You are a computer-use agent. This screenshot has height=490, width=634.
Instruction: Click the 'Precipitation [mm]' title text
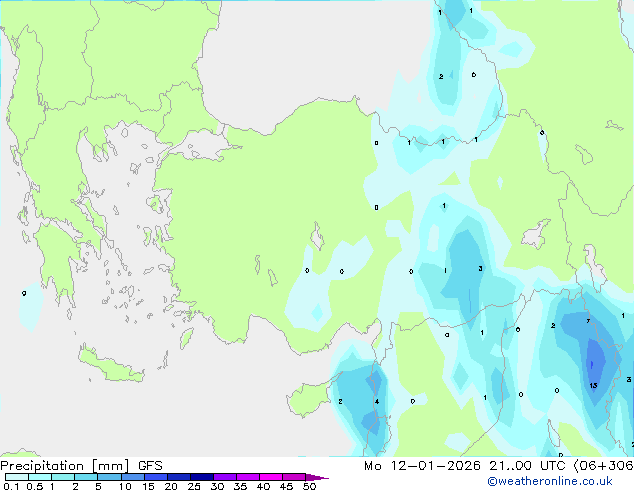[x=65, y=466]
